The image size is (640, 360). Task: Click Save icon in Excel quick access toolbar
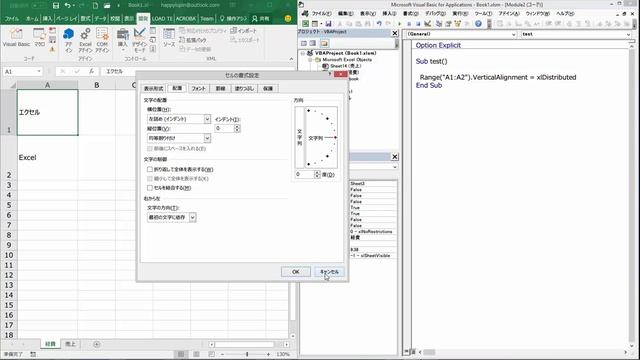[56, 6]
